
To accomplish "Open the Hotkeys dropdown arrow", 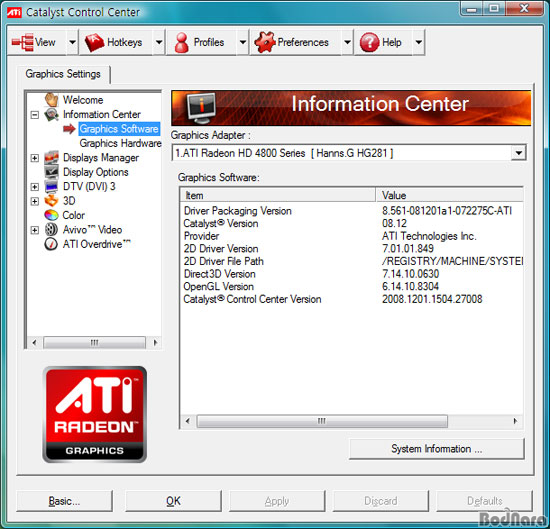I will tap(159, 42).
